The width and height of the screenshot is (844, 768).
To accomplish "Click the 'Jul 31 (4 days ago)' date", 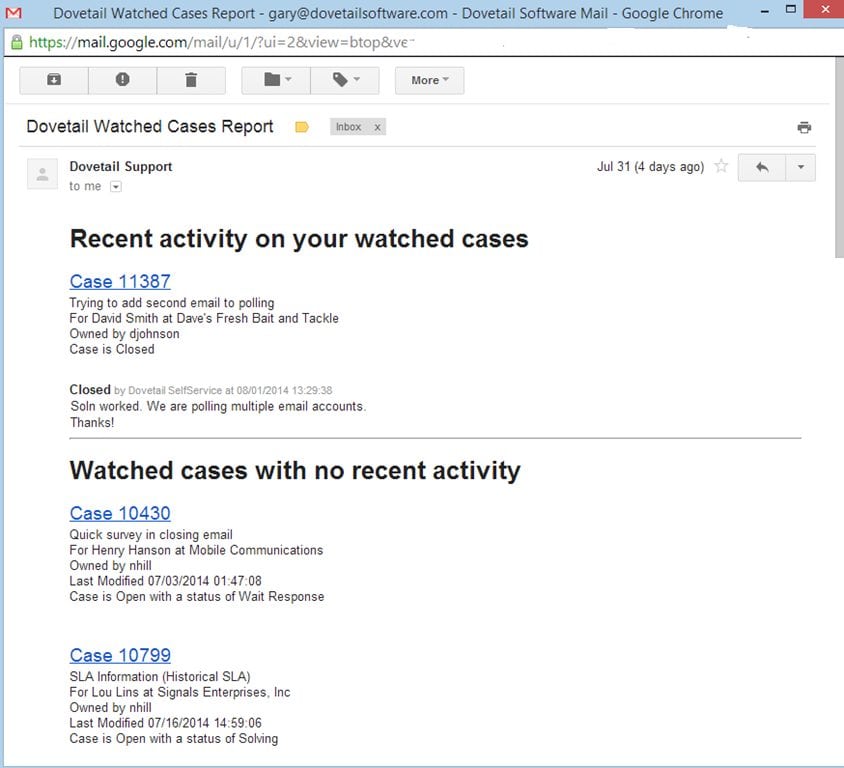I will coord(650,167).
